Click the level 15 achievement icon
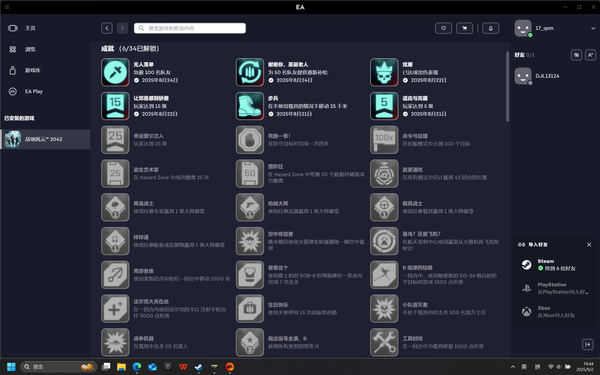The height and width of the screenshot is (375, 600). click(116, 106)
